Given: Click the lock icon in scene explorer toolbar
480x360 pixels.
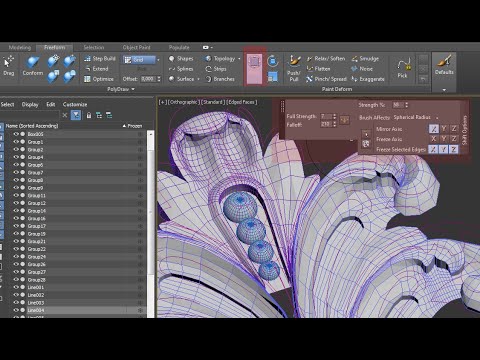Looking at the screenshot, I should [89, 115].
